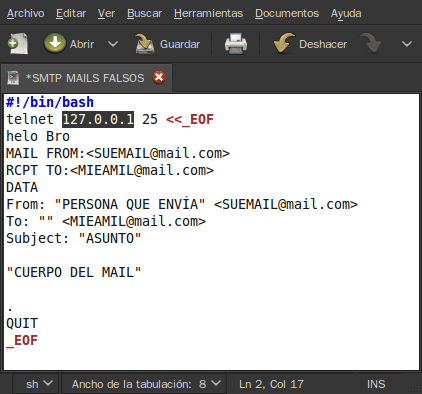Click the word telnet in line two
422x394 pixels.
coord(30,119)
